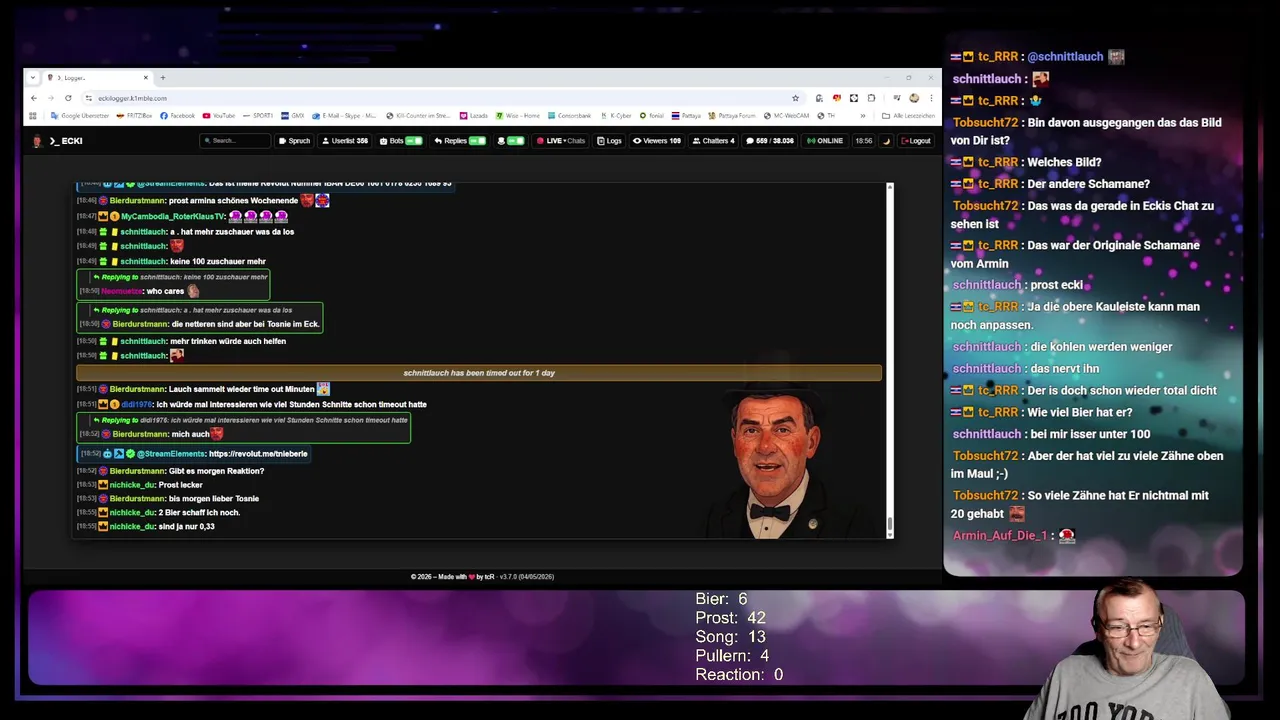Select the Logger browser tab
Screen dimensions: 1280x720
pos(96,78)
